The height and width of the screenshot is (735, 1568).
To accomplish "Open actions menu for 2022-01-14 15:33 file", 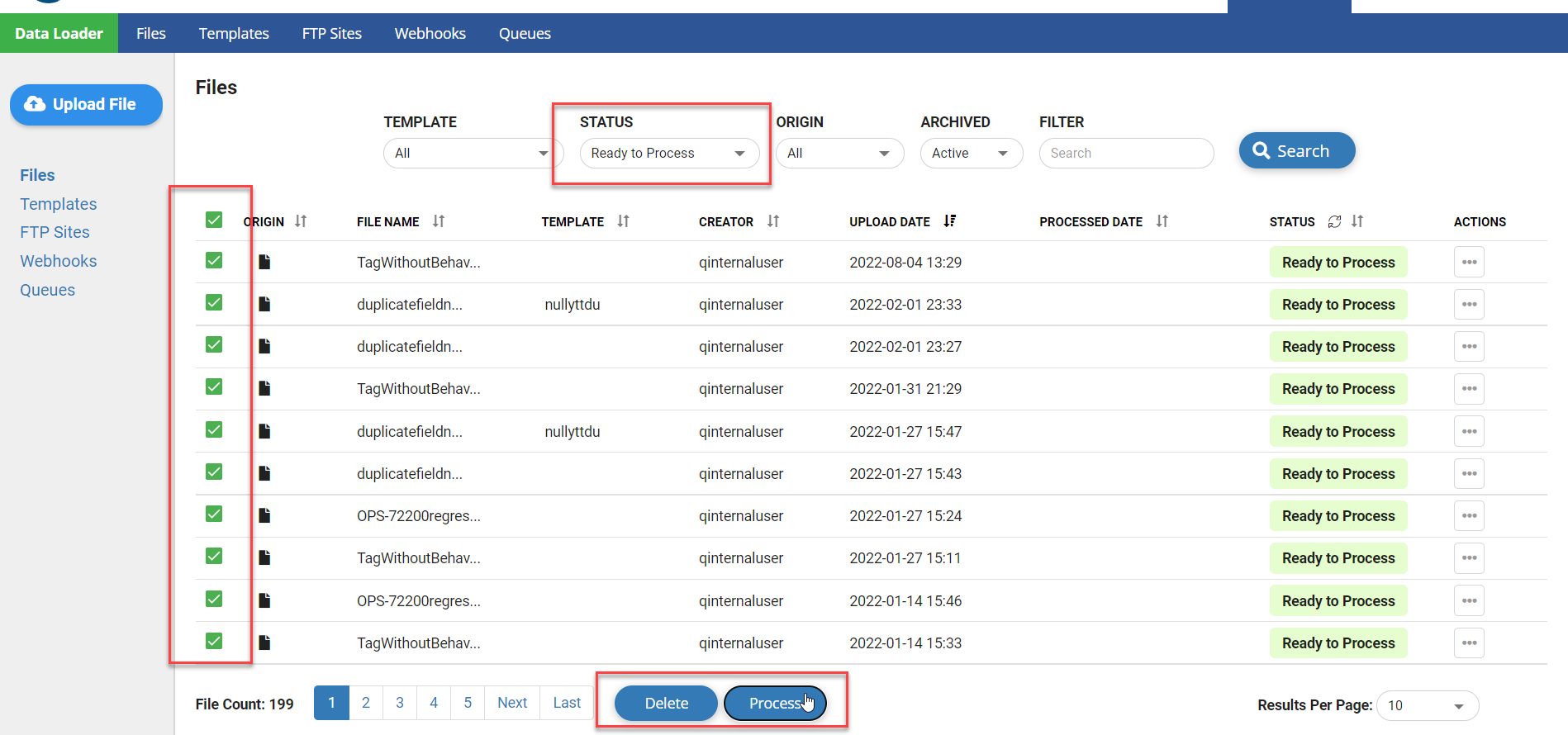I will pyautogui.click(x=1468, y=643).
